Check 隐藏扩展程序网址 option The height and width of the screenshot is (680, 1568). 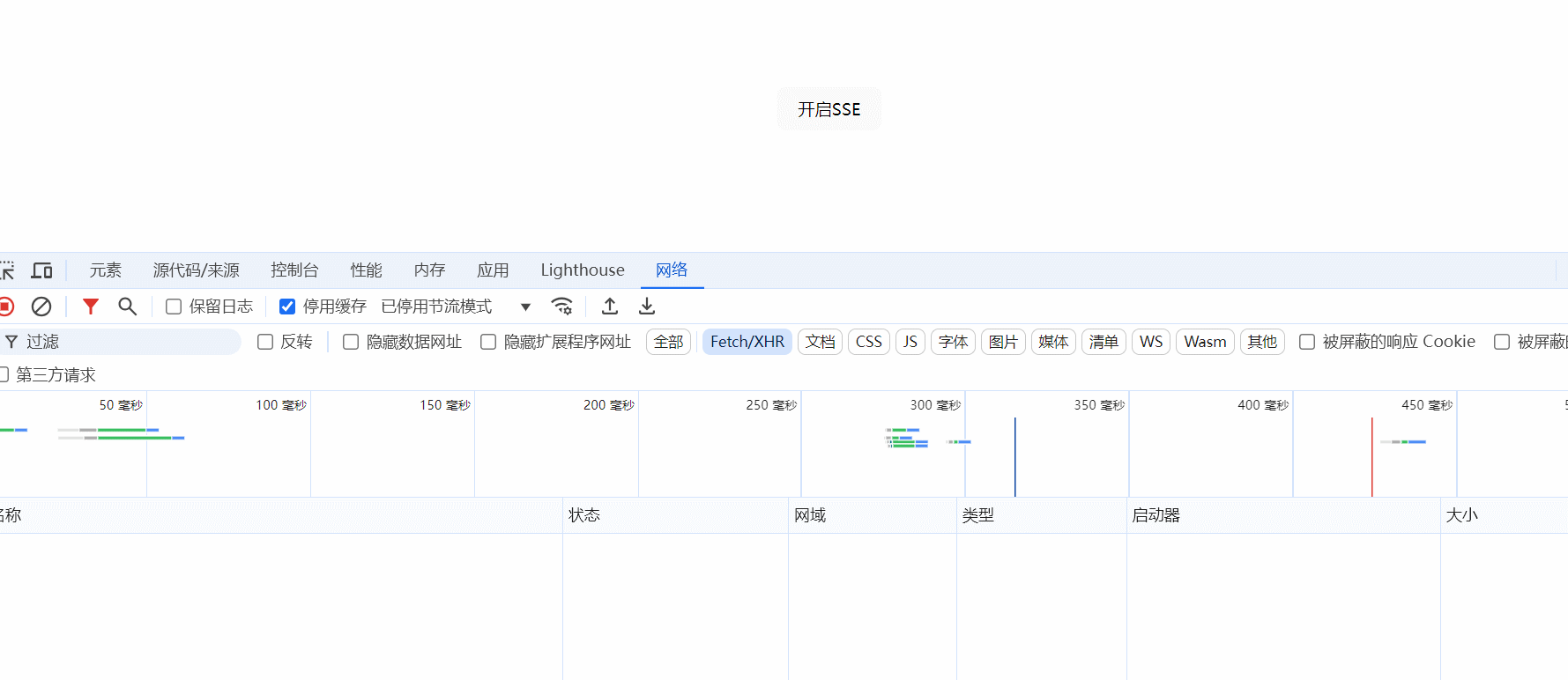(488, 342)
